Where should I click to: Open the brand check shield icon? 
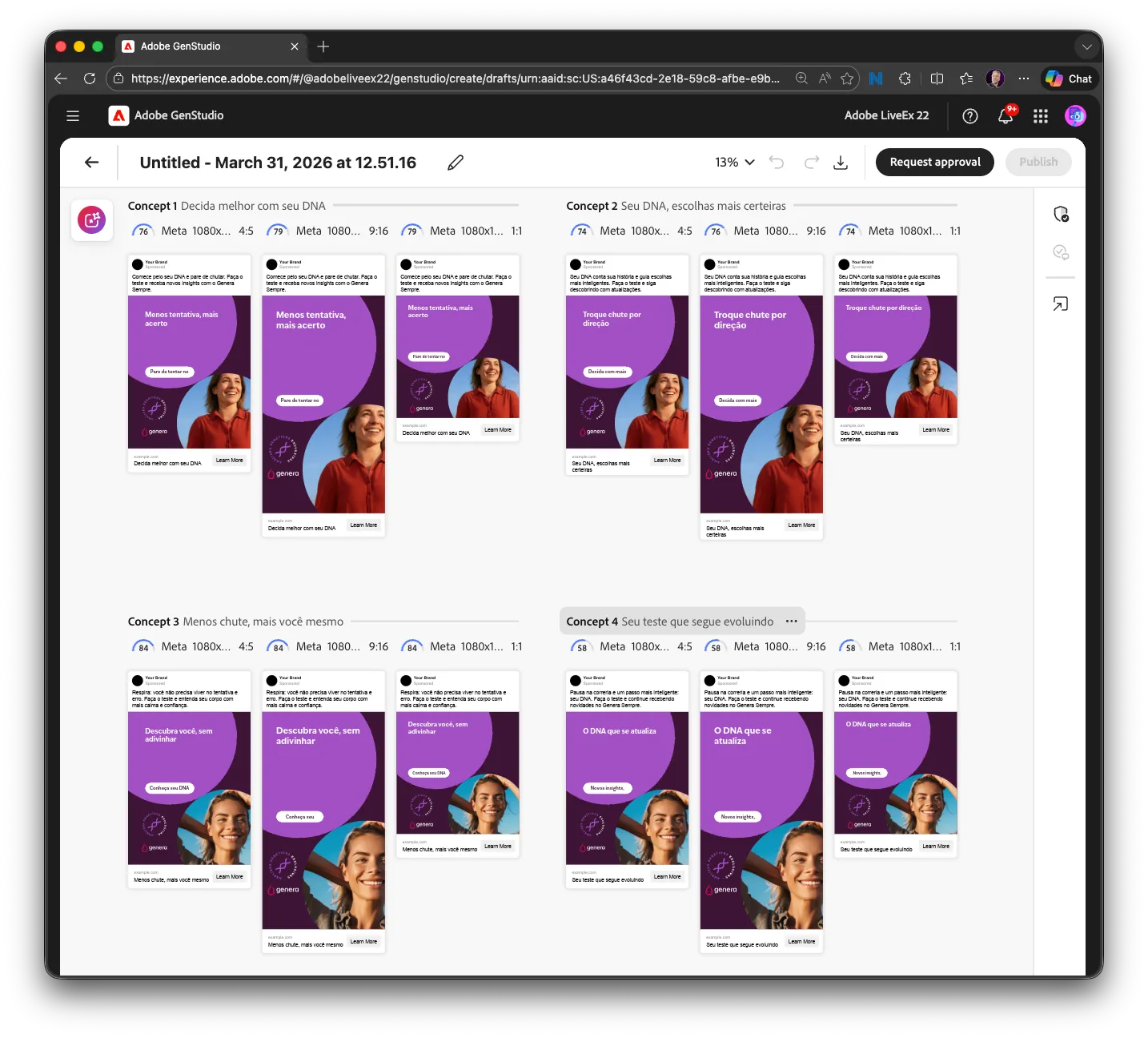tap(1061, 214)
